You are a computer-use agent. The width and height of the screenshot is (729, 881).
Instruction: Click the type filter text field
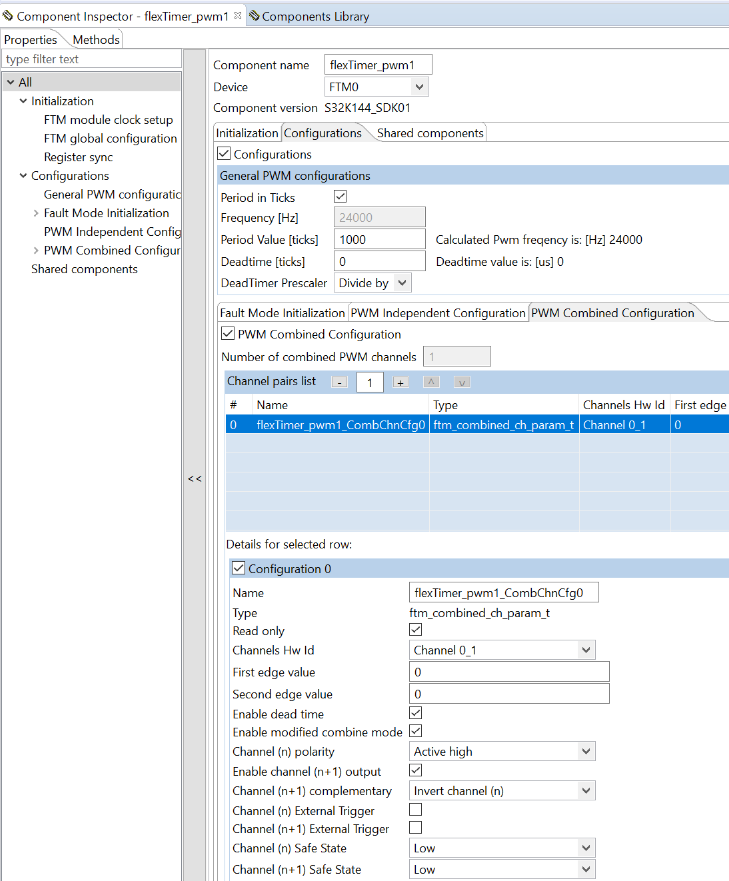(x=92, y=59)
